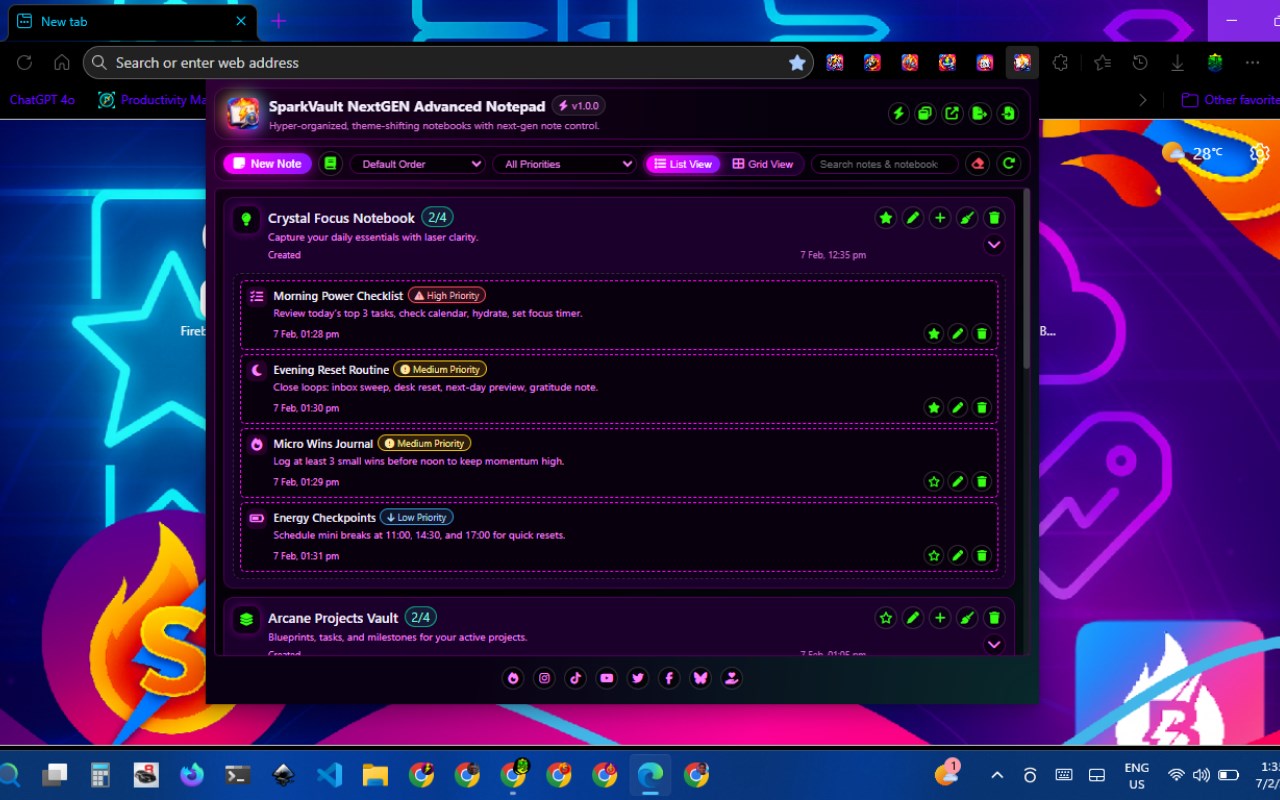Delete the Morning Power Checklist note

coord(982,334)
